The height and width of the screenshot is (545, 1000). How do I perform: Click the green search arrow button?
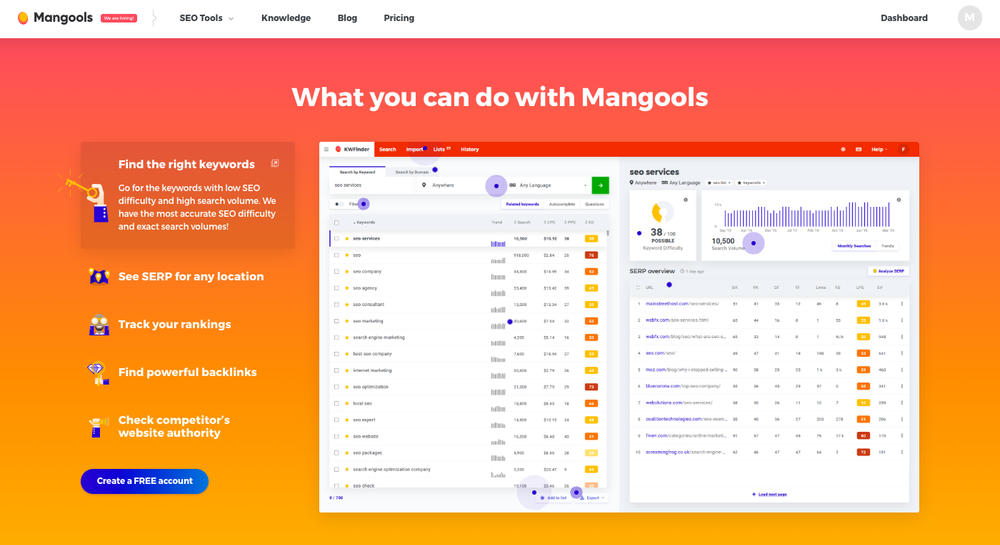click(600, 185)
